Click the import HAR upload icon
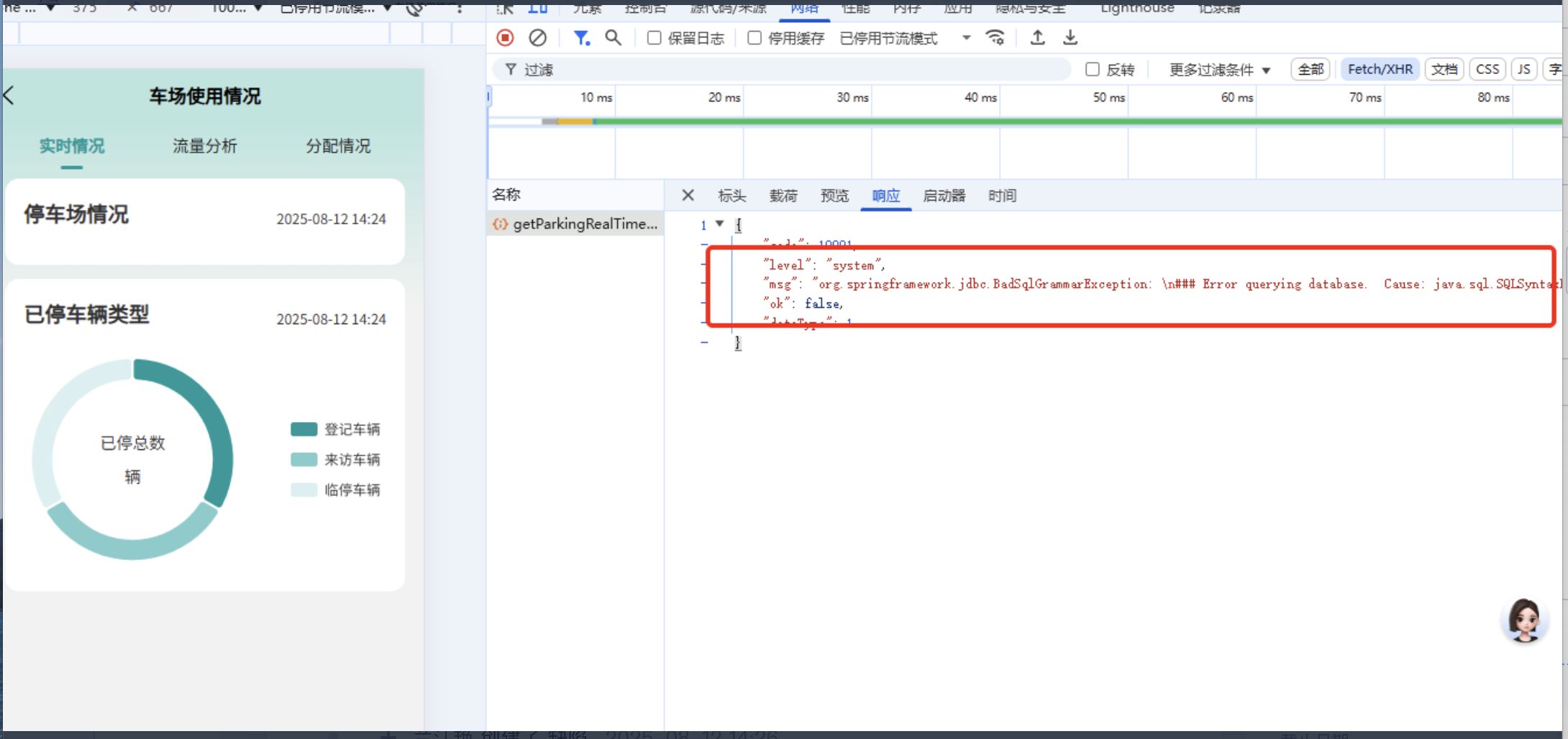 1037,37
